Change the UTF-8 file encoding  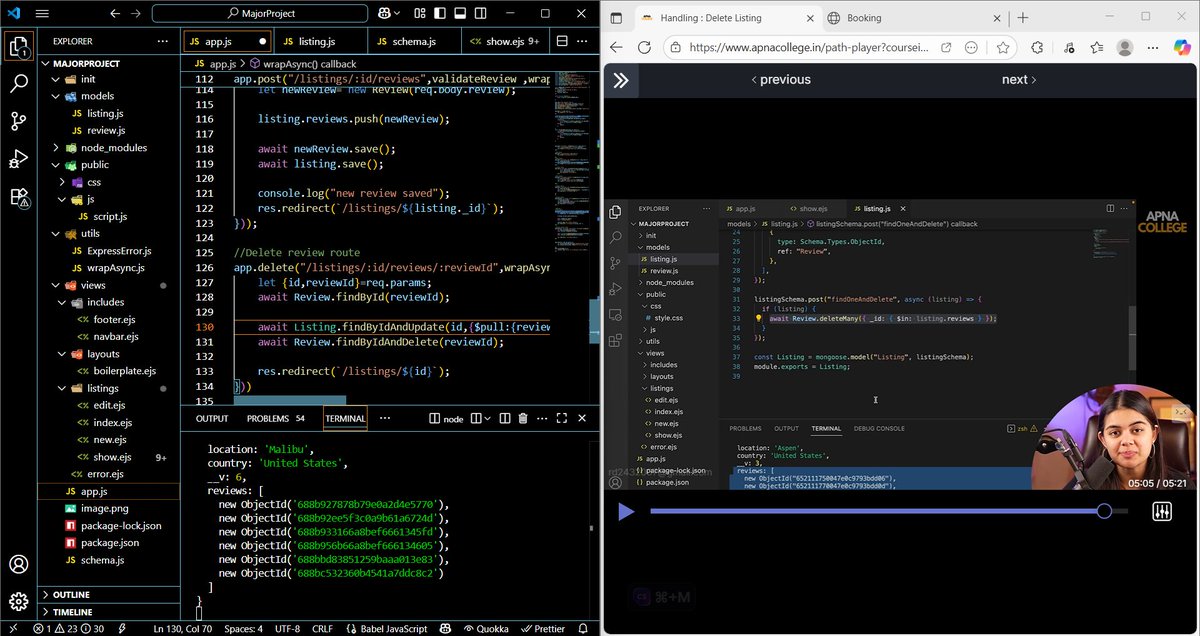pos(287,629)
